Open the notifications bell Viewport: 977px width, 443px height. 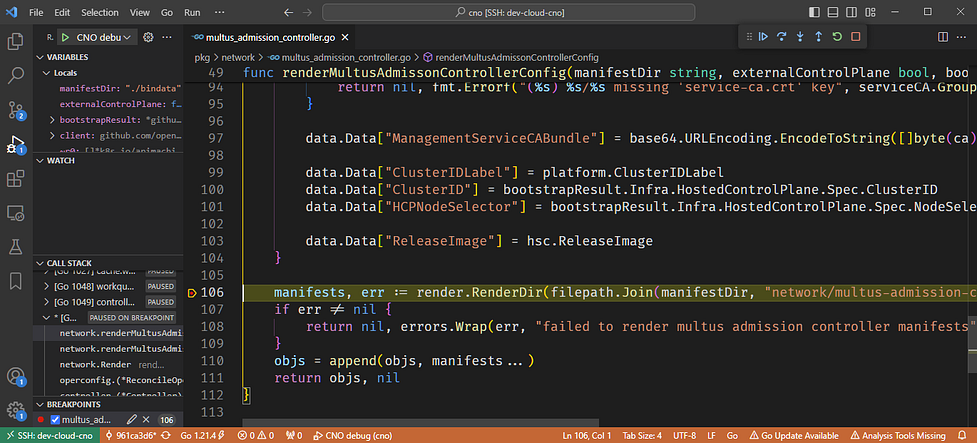coord(962,436)
